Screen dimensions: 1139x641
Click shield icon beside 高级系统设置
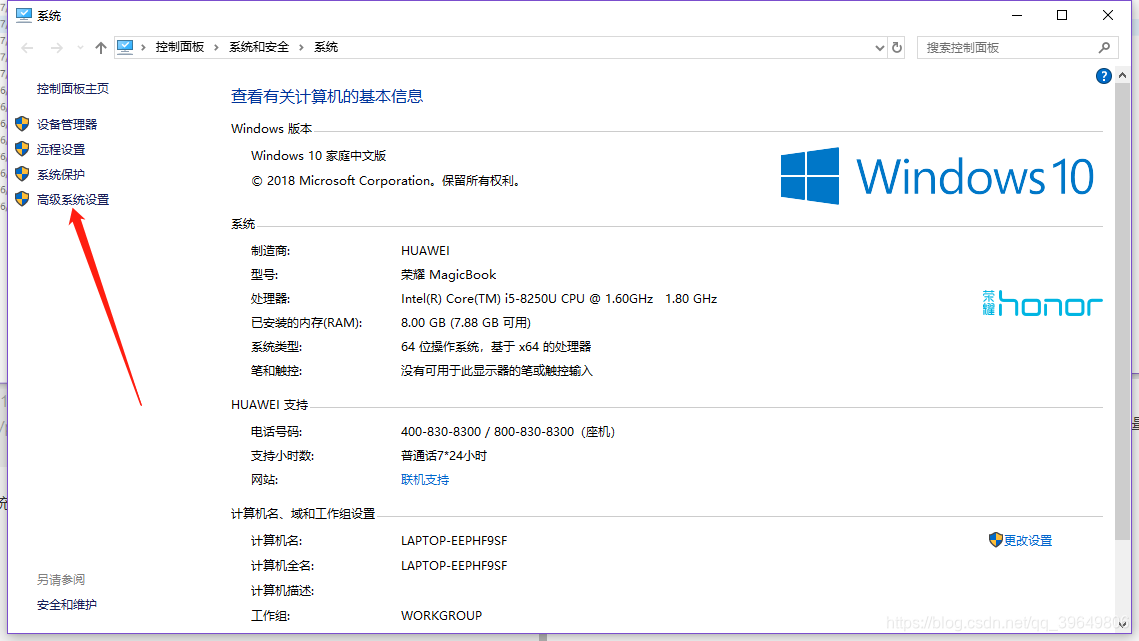(x=23, y=198)
